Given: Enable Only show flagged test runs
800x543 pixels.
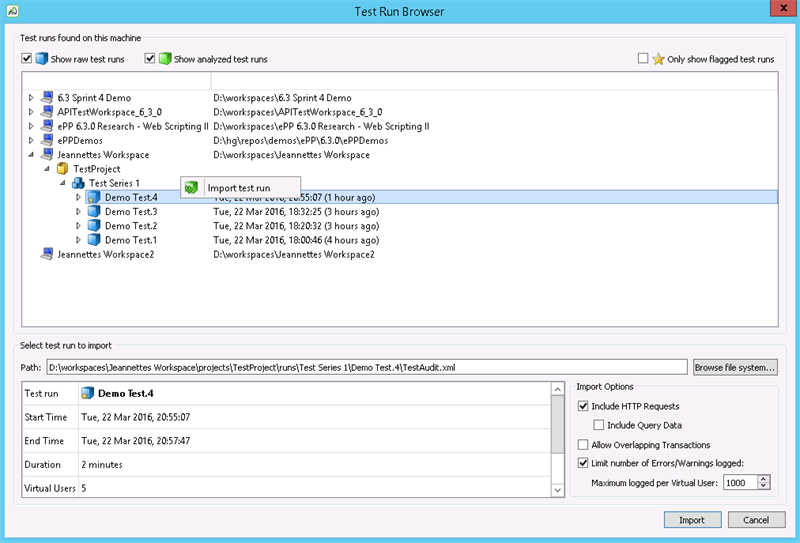Looking at the screenshot, I should [643, 59].
